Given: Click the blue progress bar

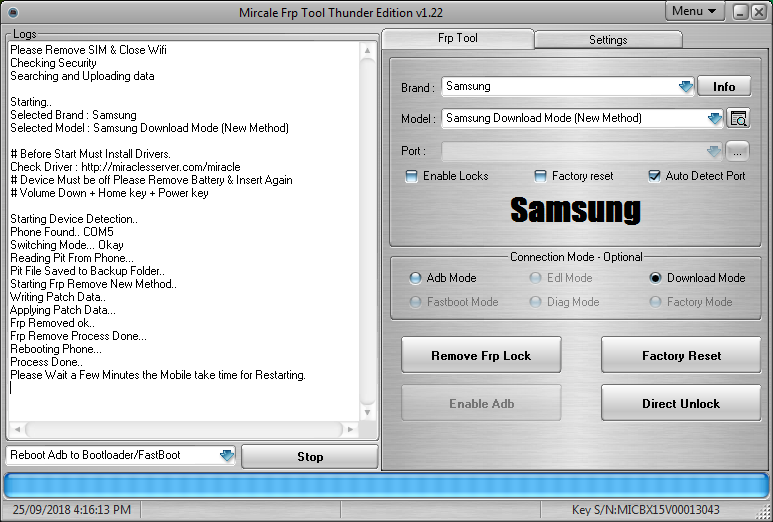Looking at the screenshot, I should (386, 486).
